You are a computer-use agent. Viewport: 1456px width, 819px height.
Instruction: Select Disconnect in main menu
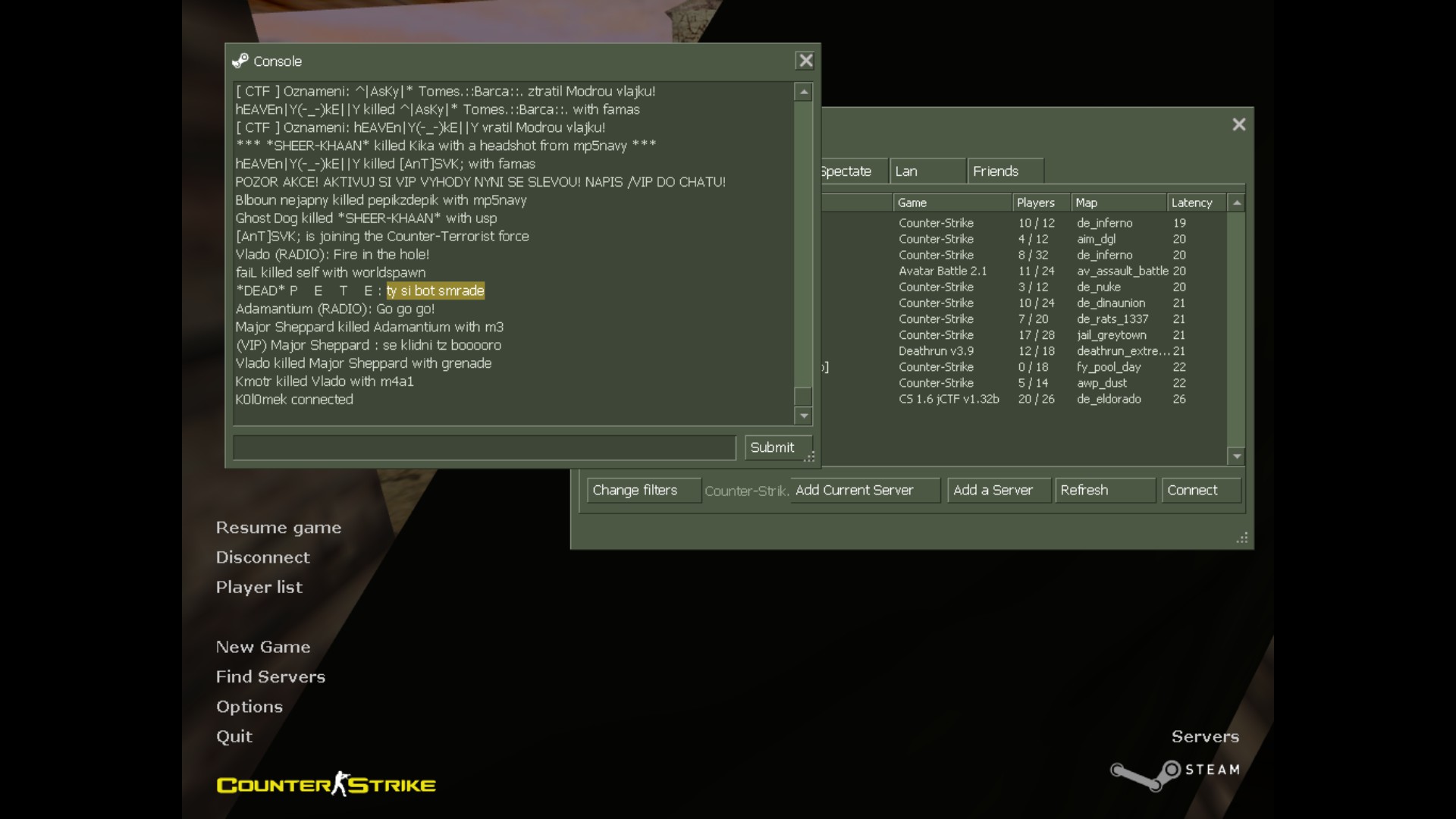262,557
